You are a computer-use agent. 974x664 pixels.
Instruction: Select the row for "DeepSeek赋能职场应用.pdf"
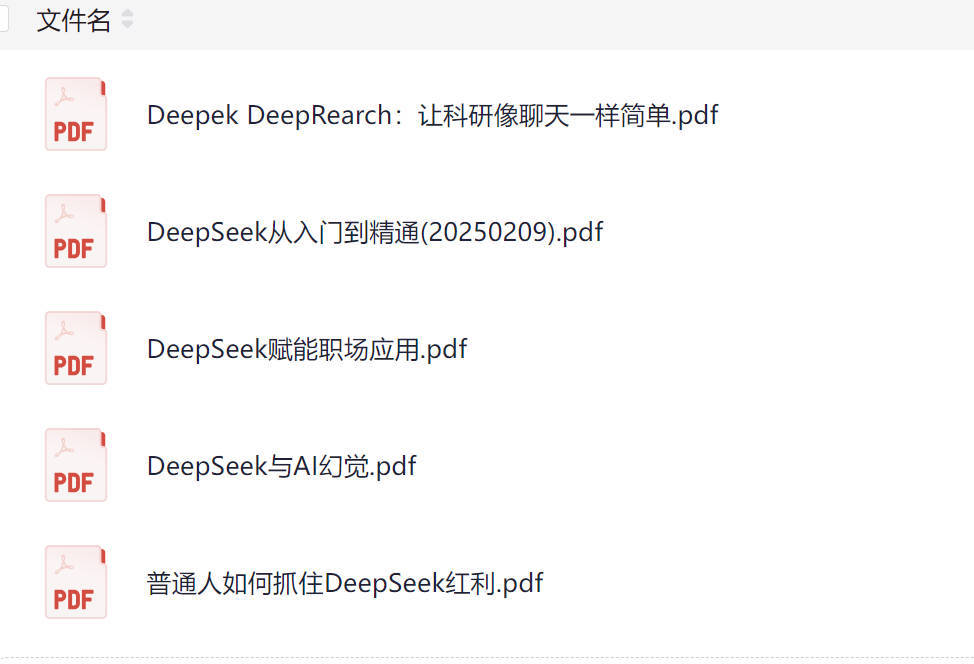[307, 348]
